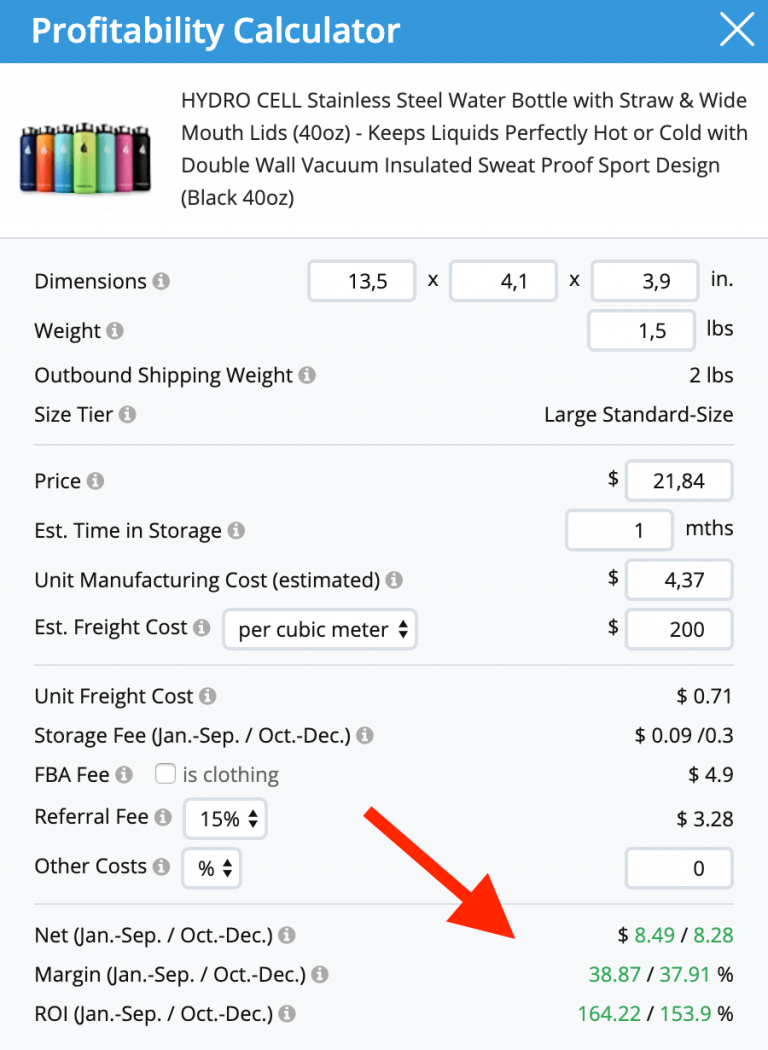768x1050 pixels.
Task: Click the Other Costs value field
Action: 679,869
